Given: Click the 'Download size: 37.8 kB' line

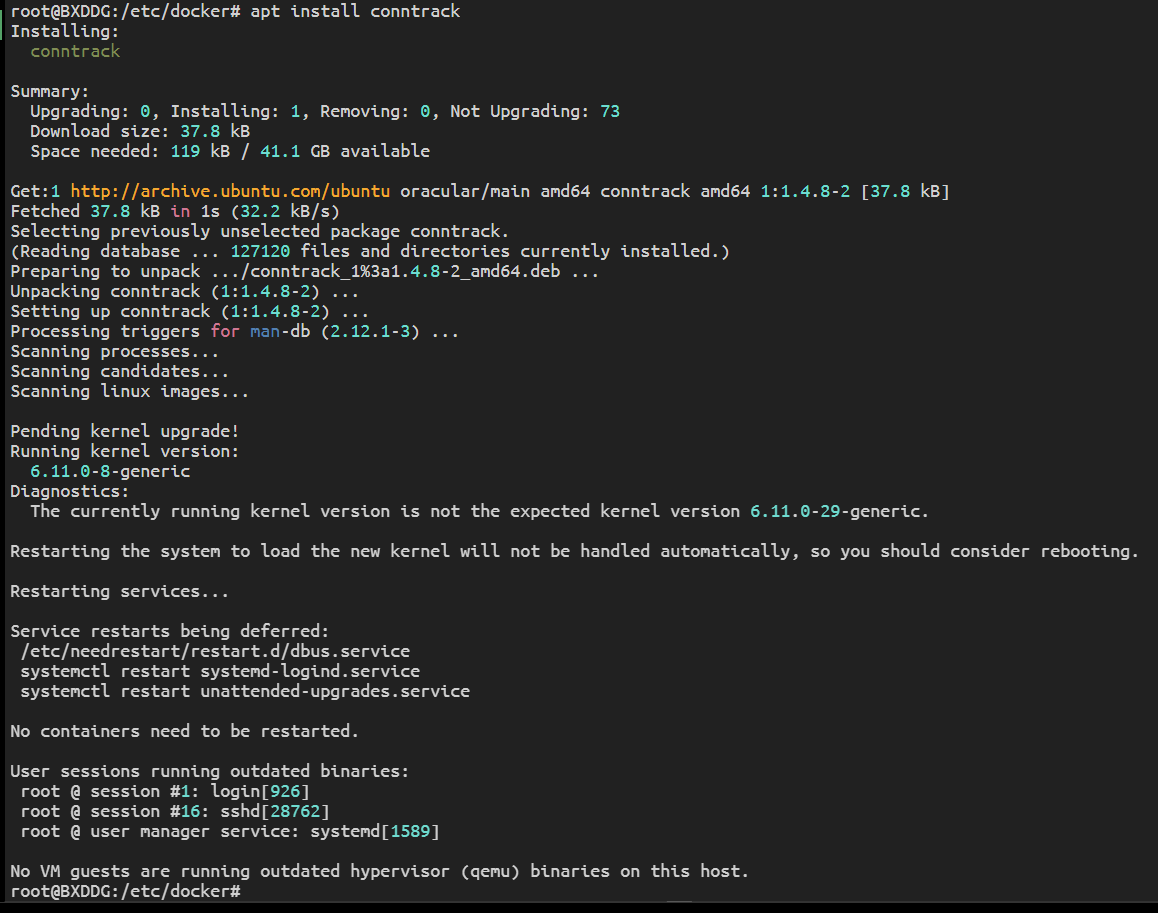Looking at the screenshot, I should (x=140, y=131).
